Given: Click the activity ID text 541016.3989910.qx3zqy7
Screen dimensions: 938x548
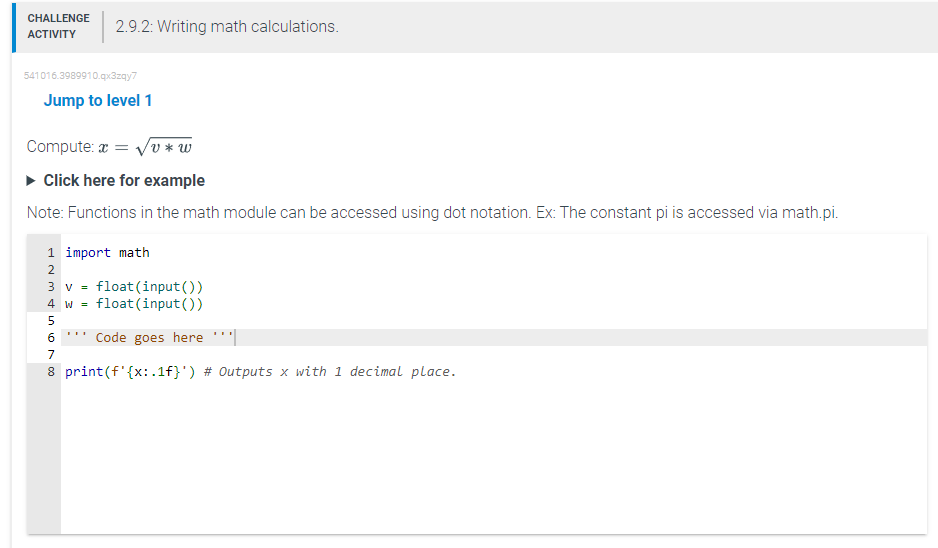Looking at the screenshot, I should click(80, 74).
